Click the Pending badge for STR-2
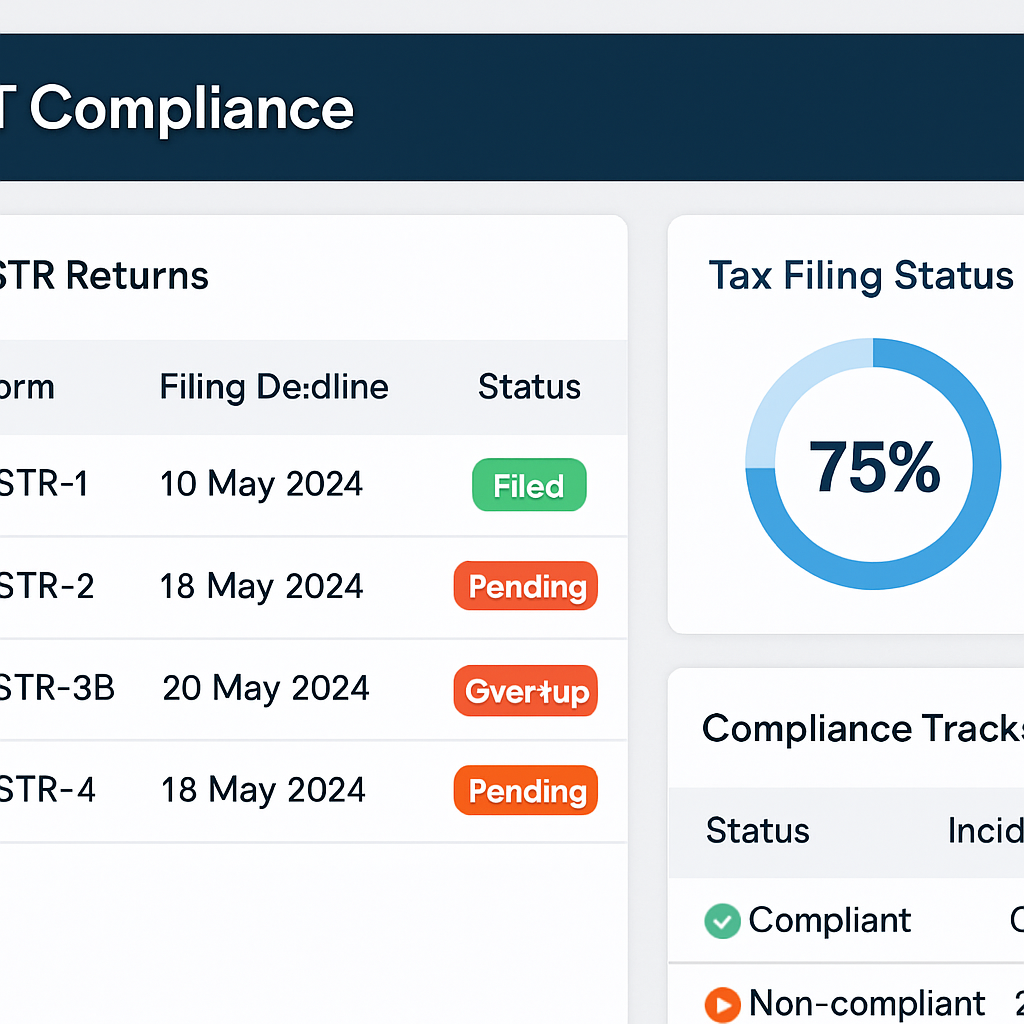 (x=526, y=586)
